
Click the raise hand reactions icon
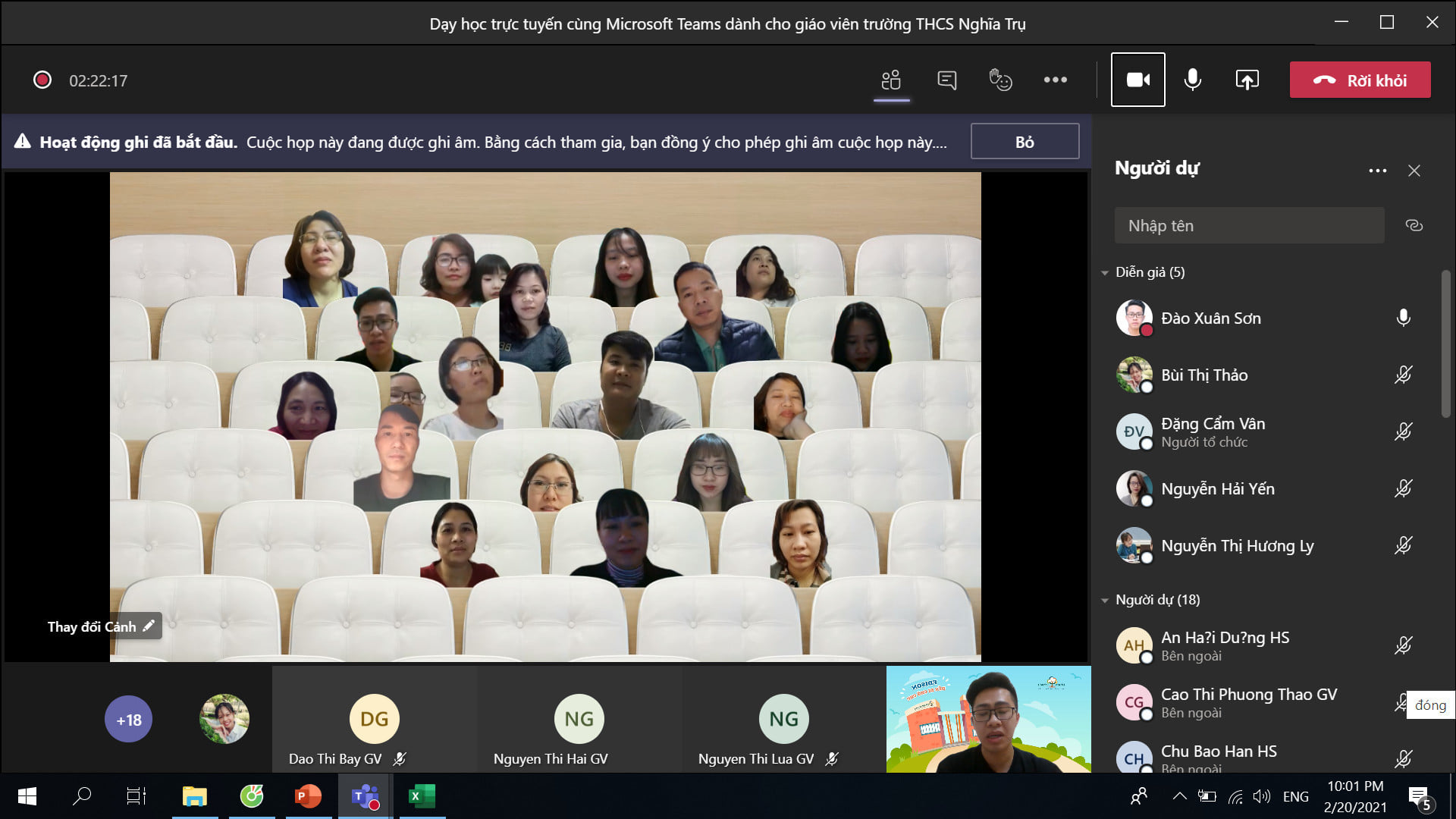[1000, 80]
